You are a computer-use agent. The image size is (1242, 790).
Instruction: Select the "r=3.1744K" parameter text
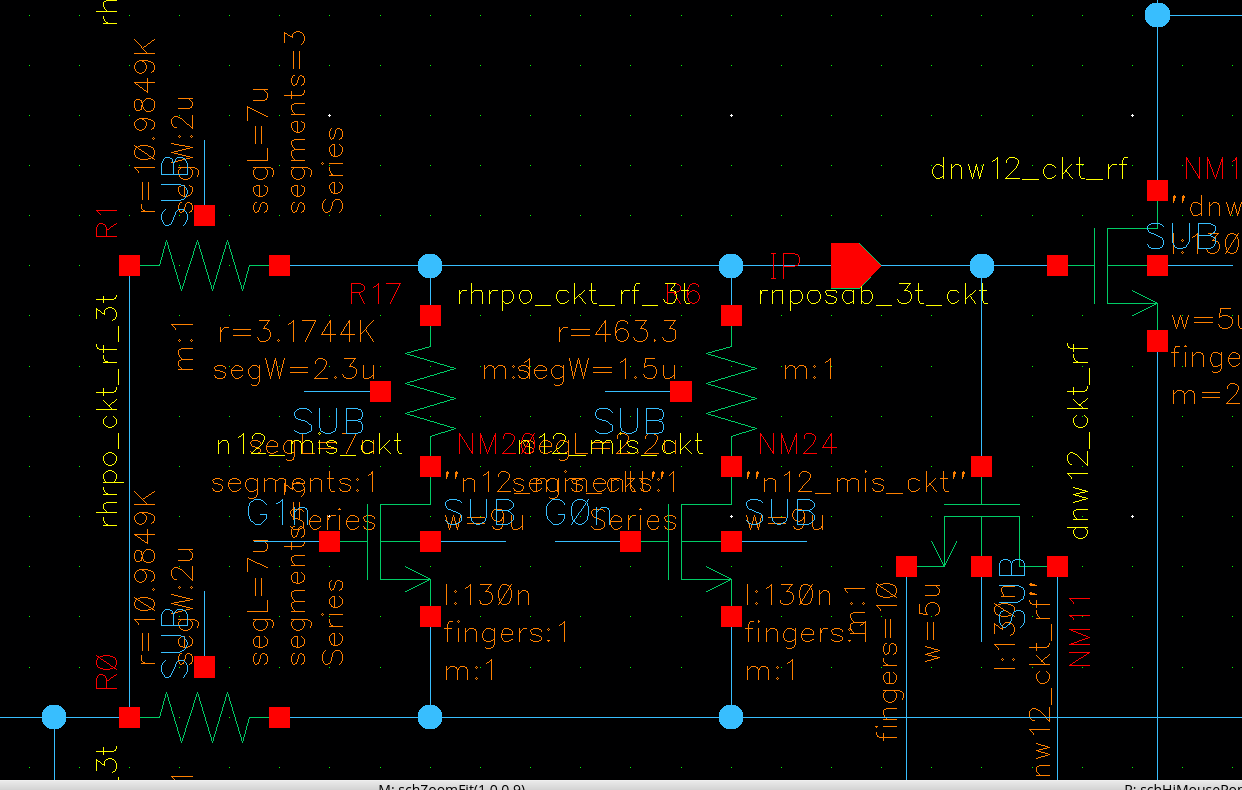[x=296, y=332]
